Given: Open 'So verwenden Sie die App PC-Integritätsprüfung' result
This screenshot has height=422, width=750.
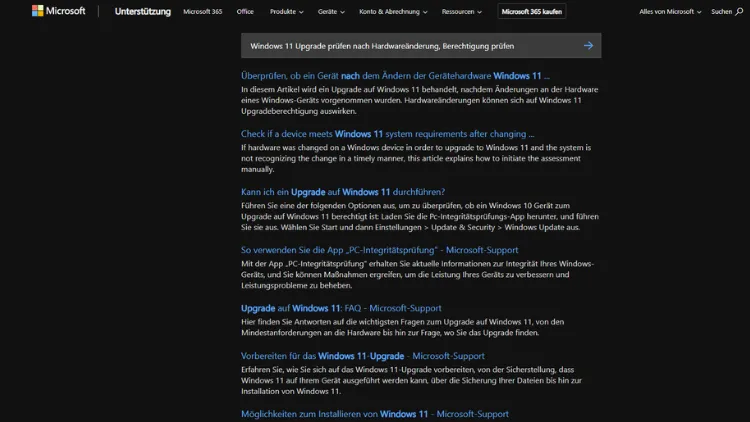Looking at the screenshot, I should tap(379, 250).
